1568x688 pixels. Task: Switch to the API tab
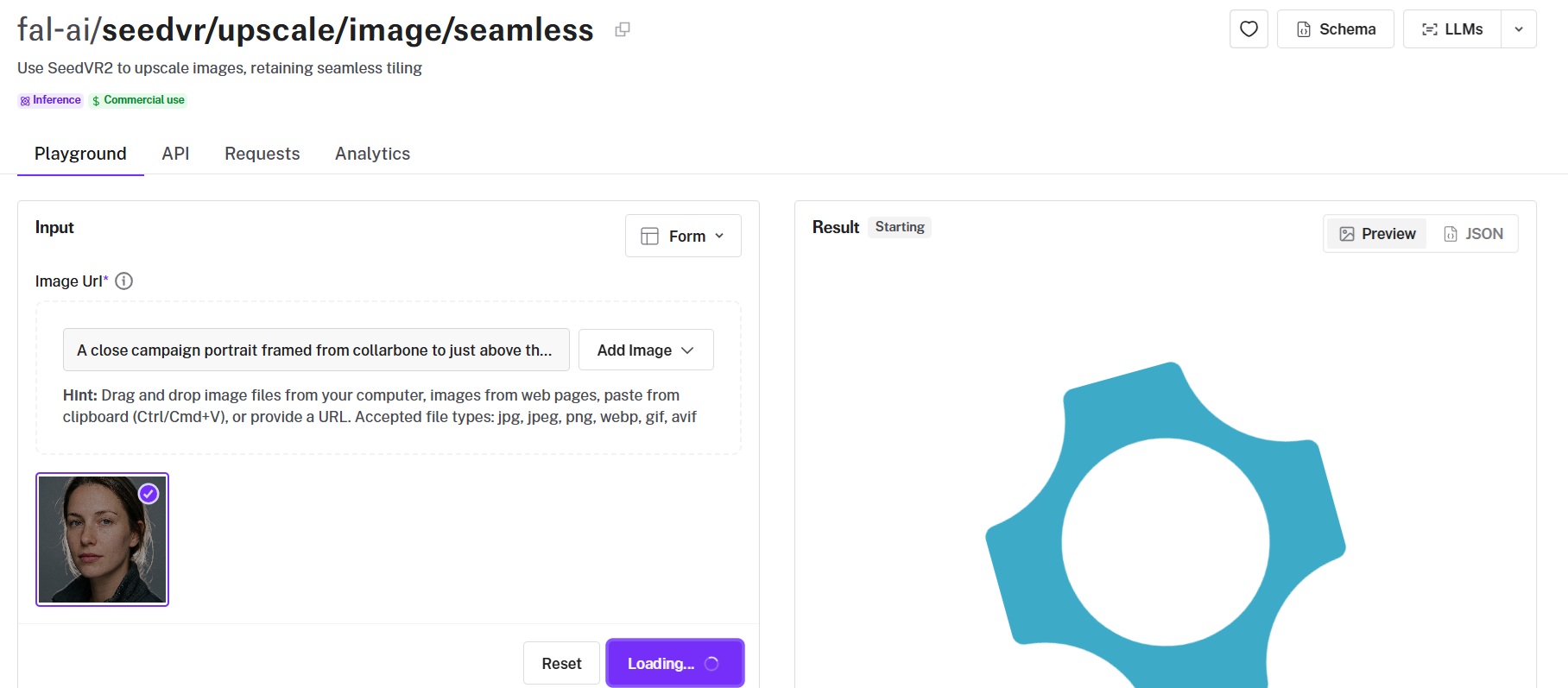[x=175, y=154]
